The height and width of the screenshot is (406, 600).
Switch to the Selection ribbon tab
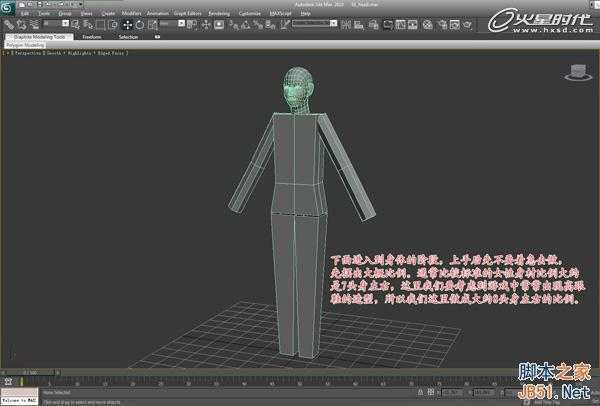coord(128,37)
